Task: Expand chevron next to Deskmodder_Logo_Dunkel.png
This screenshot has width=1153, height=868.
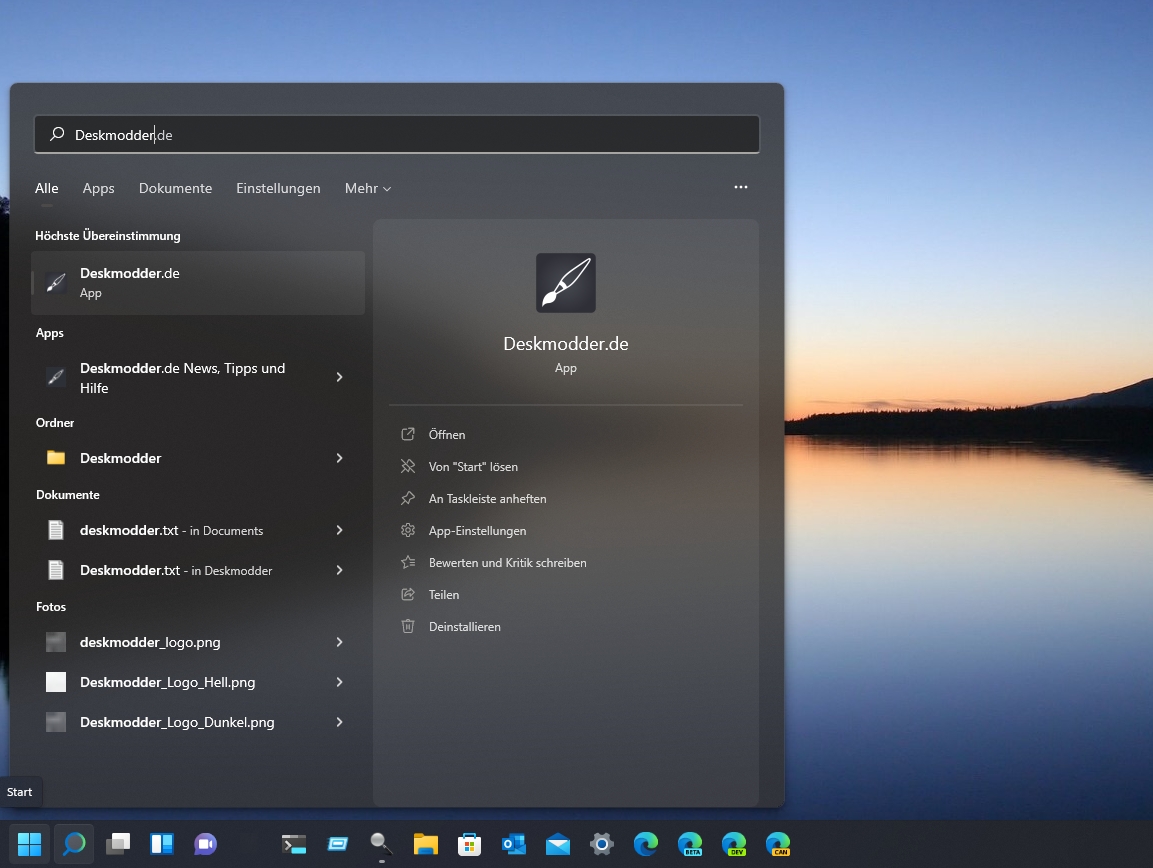Action: 339,722
